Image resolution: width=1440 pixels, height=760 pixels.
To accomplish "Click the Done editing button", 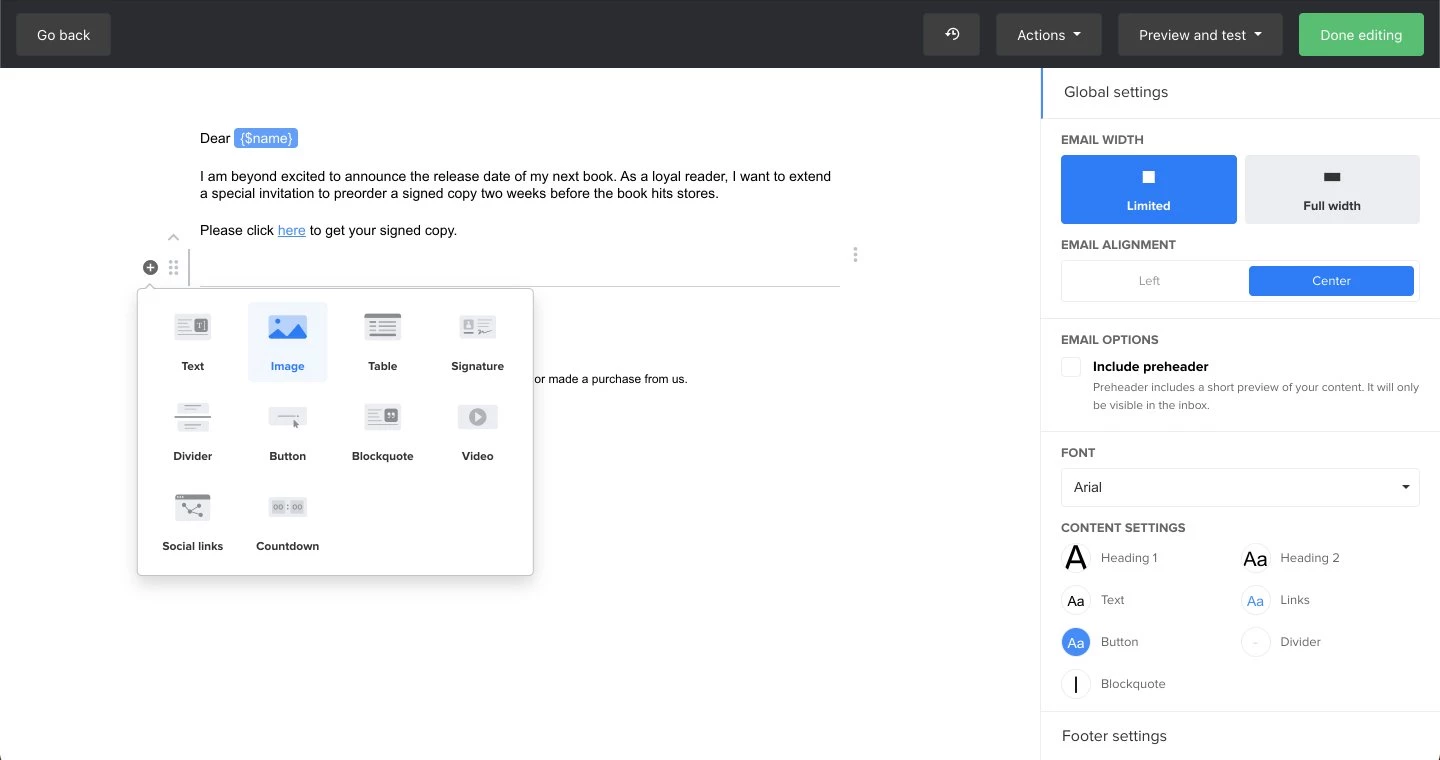I will click(x=1360, y=34).
